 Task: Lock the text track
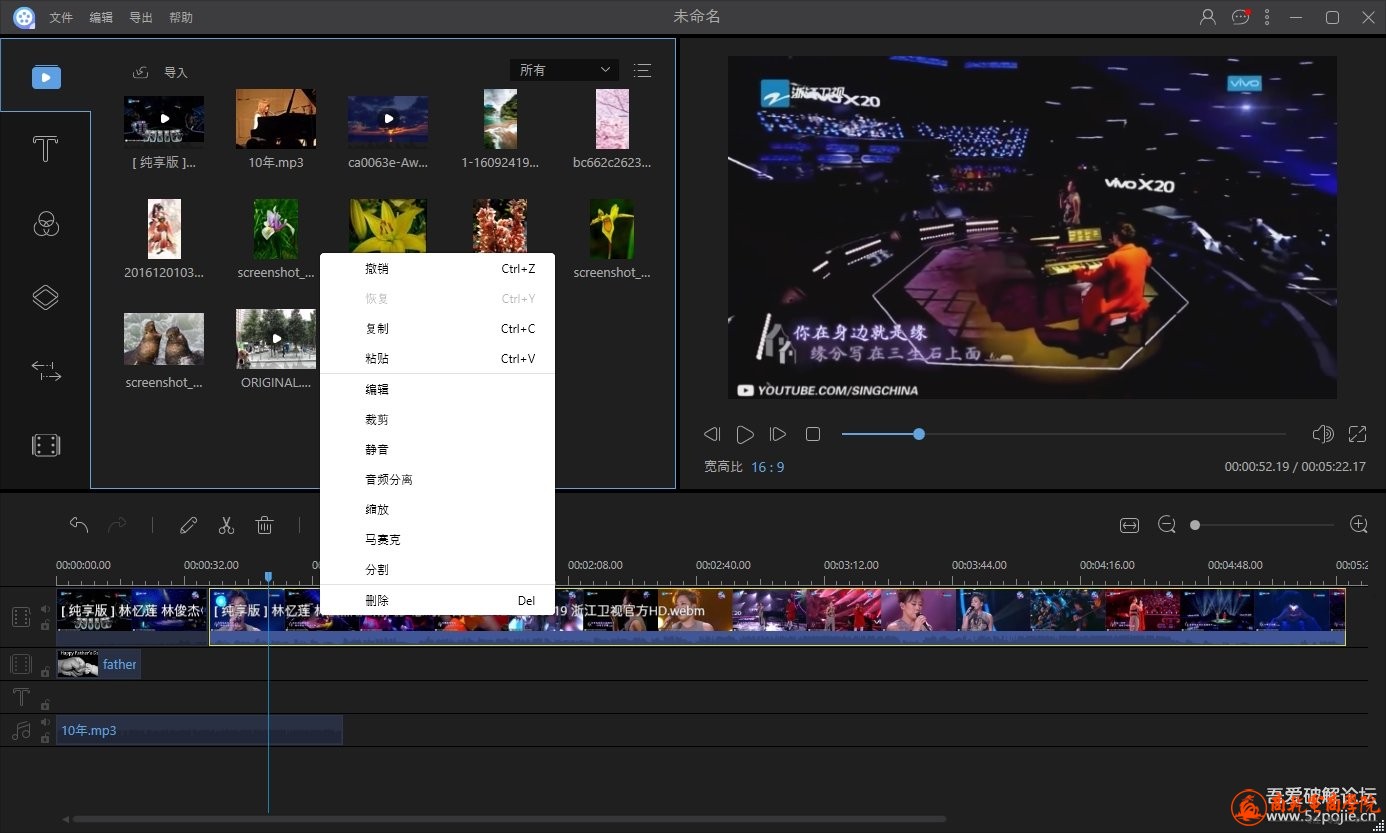pyautogui.click(x=45, y=705)
